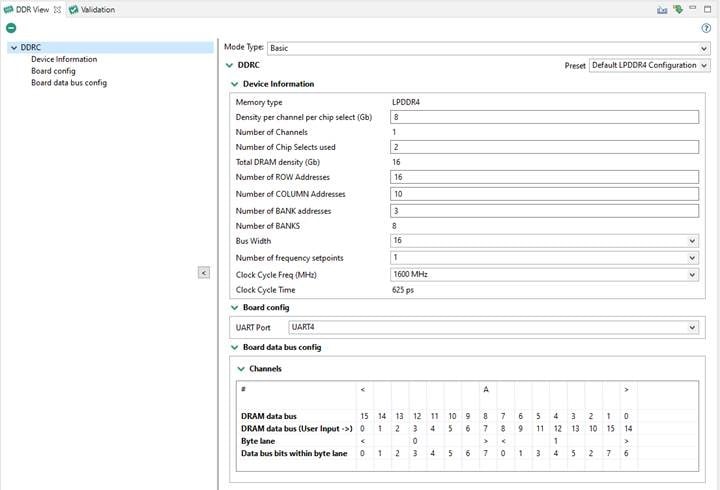Click the blue chart icon in the toolbar

(x=662, y=10)
